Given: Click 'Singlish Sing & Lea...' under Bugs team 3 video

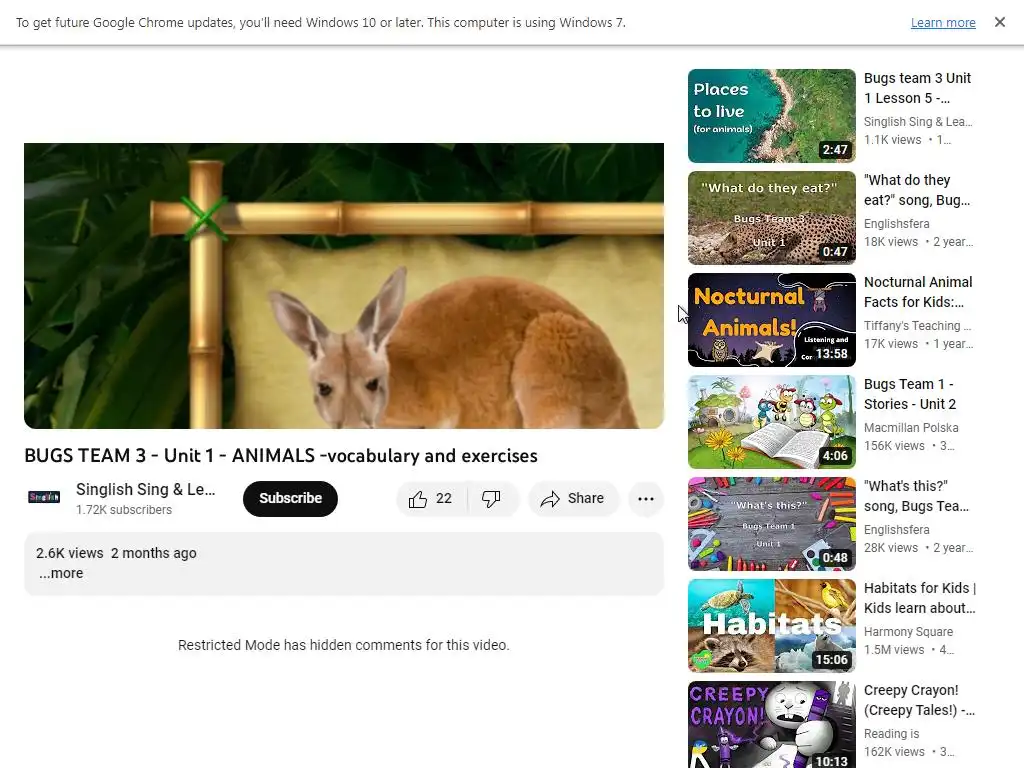Looking at the screenshot, I should pyautogui.click(x=918, y=121).
